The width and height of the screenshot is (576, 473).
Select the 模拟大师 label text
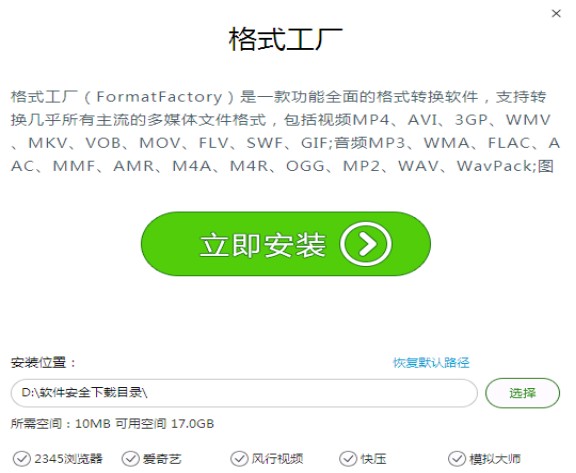click(495, 459)
